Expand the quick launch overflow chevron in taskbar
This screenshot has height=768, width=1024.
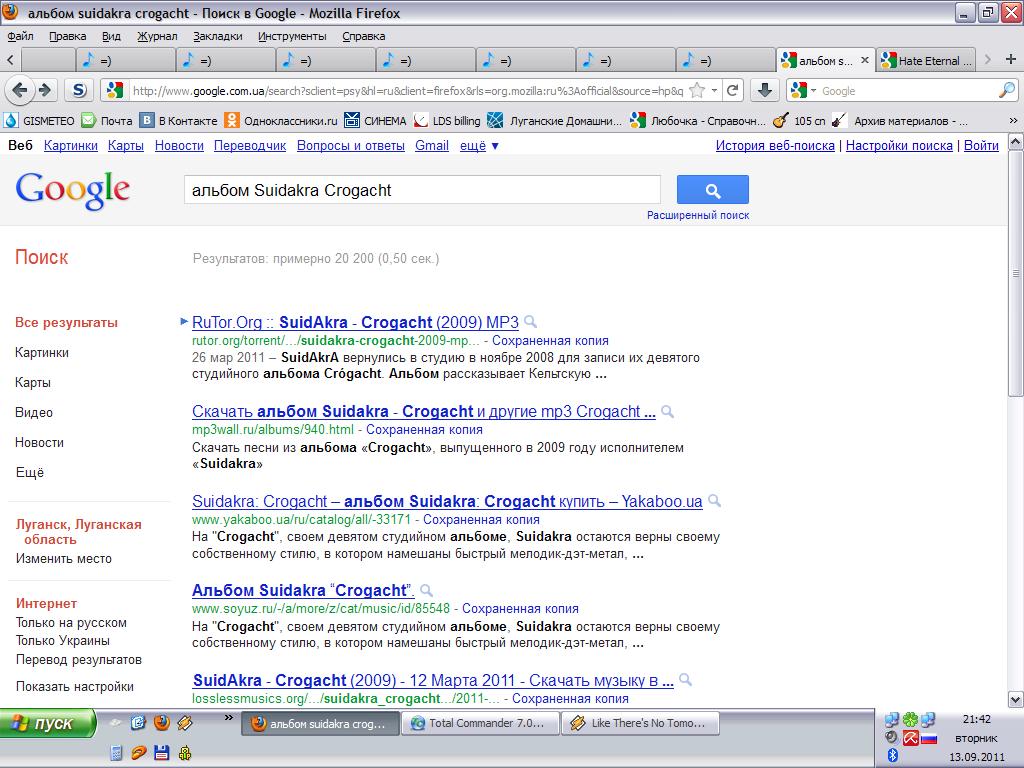click(x=229, y=718)
